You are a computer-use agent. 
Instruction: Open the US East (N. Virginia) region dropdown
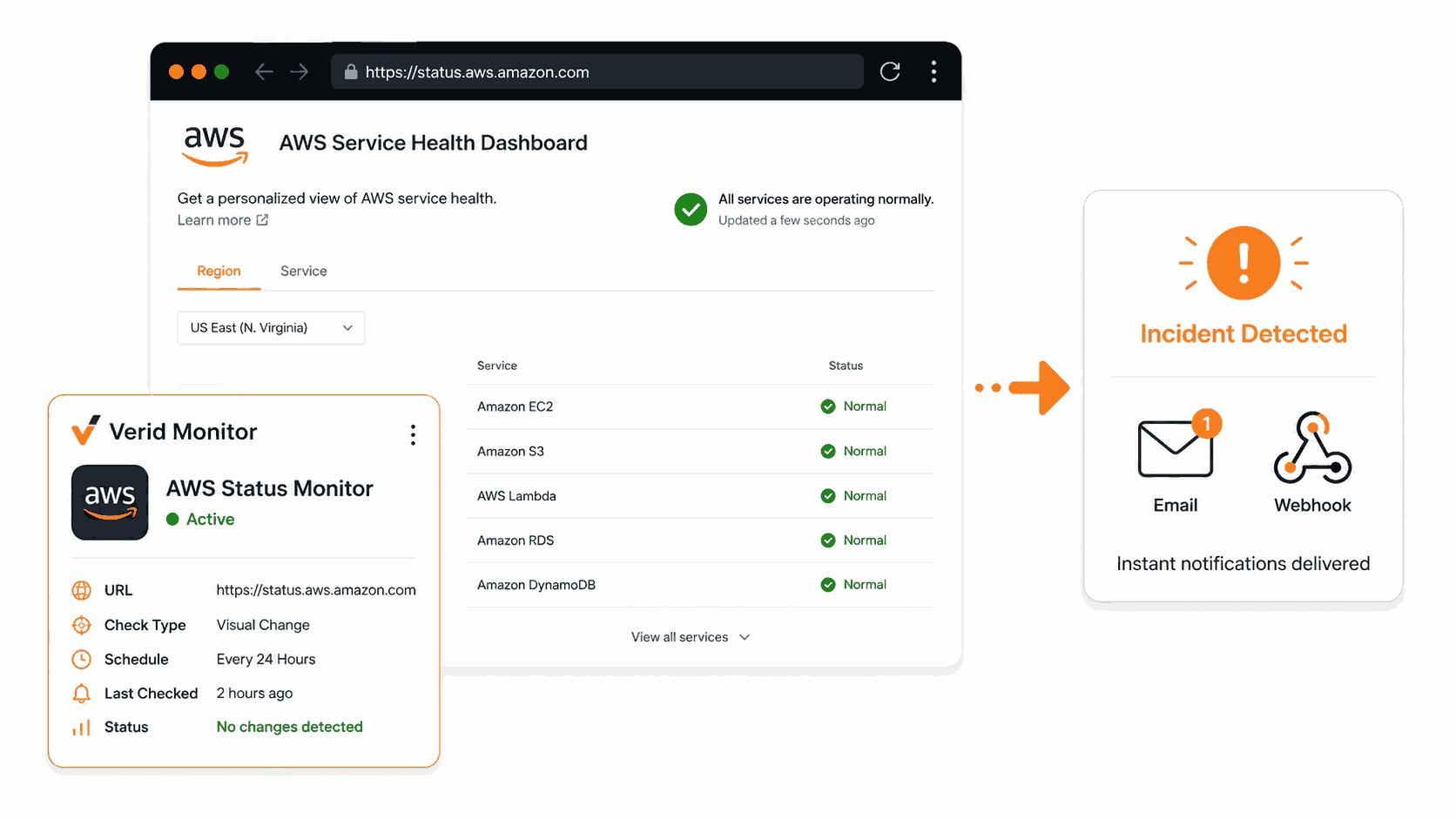click(x=271, y=328)
